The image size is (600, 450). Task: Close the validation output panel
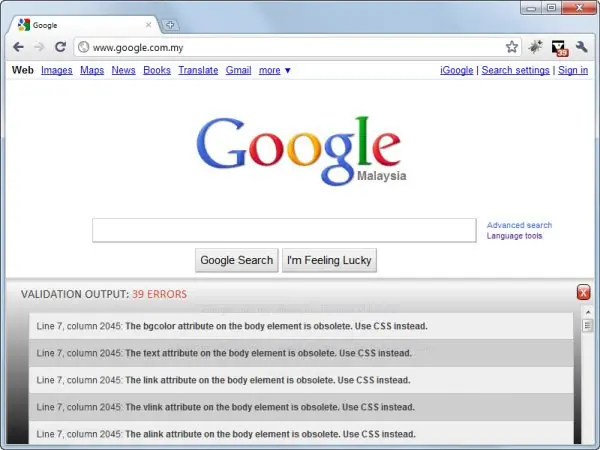tap(583, 293)
